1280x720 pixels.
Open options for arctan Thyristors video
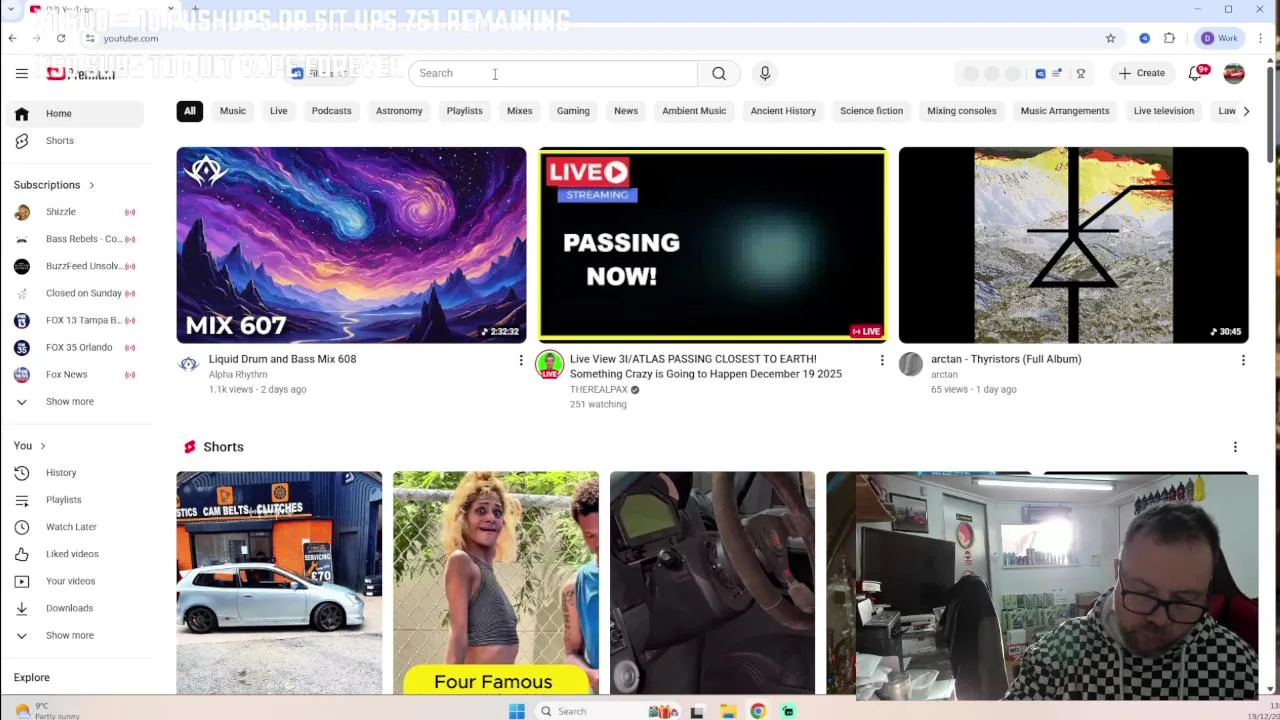pos(1243,360)
